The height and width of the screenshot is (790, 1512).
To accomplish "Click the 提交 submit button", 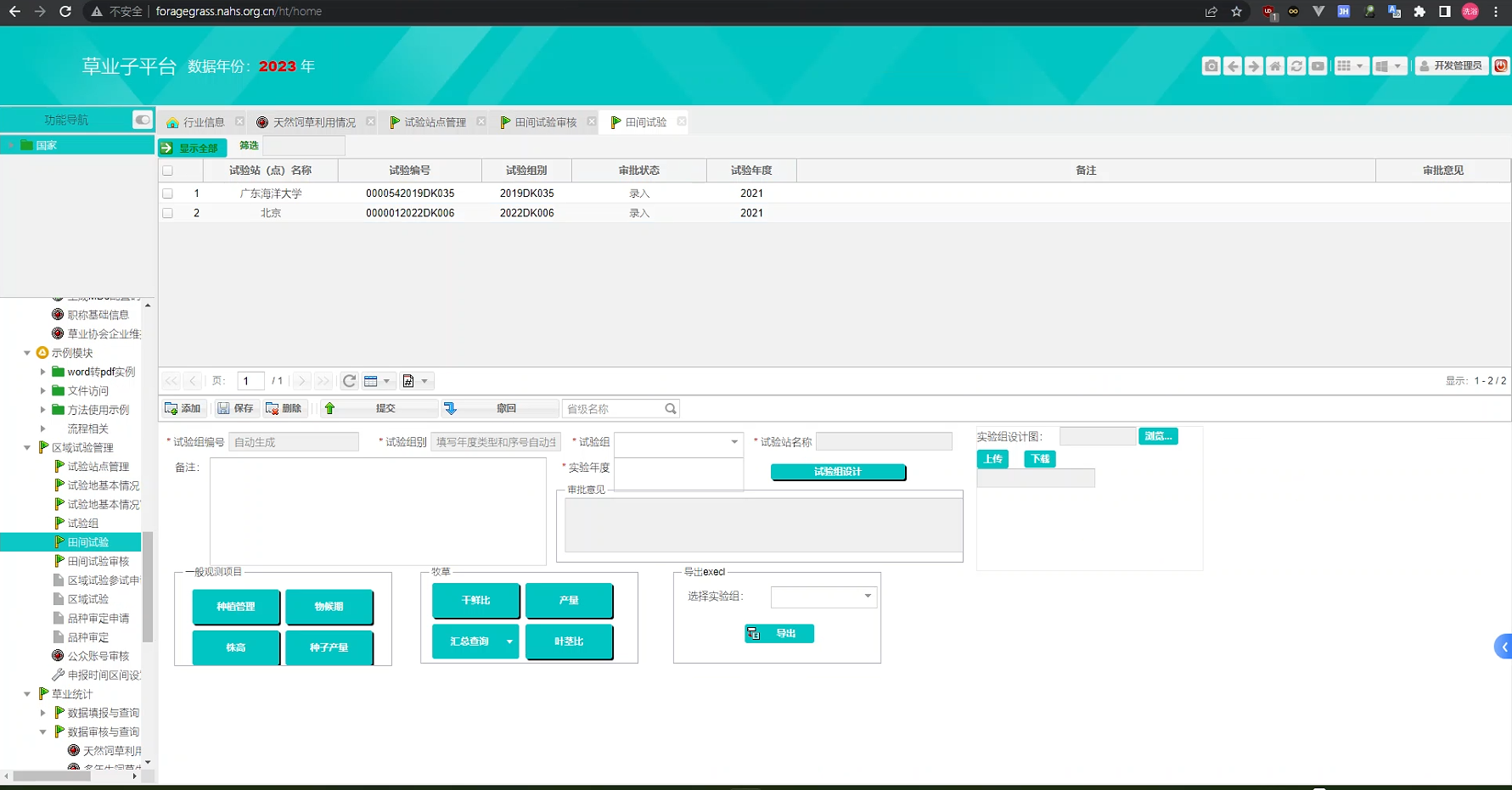I will point(379,409).
